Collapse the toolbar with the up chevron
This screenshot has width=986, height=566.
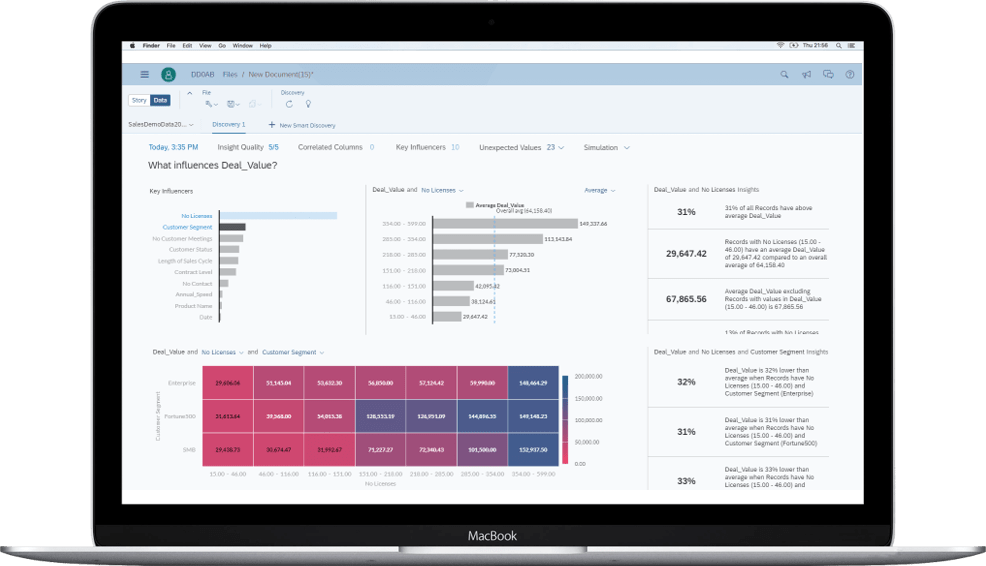189,93
